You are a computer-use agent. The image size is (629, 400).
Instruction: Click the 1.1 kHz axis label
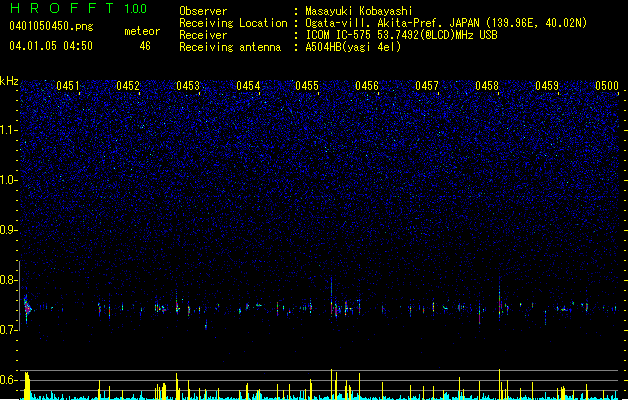pos(9,130)
